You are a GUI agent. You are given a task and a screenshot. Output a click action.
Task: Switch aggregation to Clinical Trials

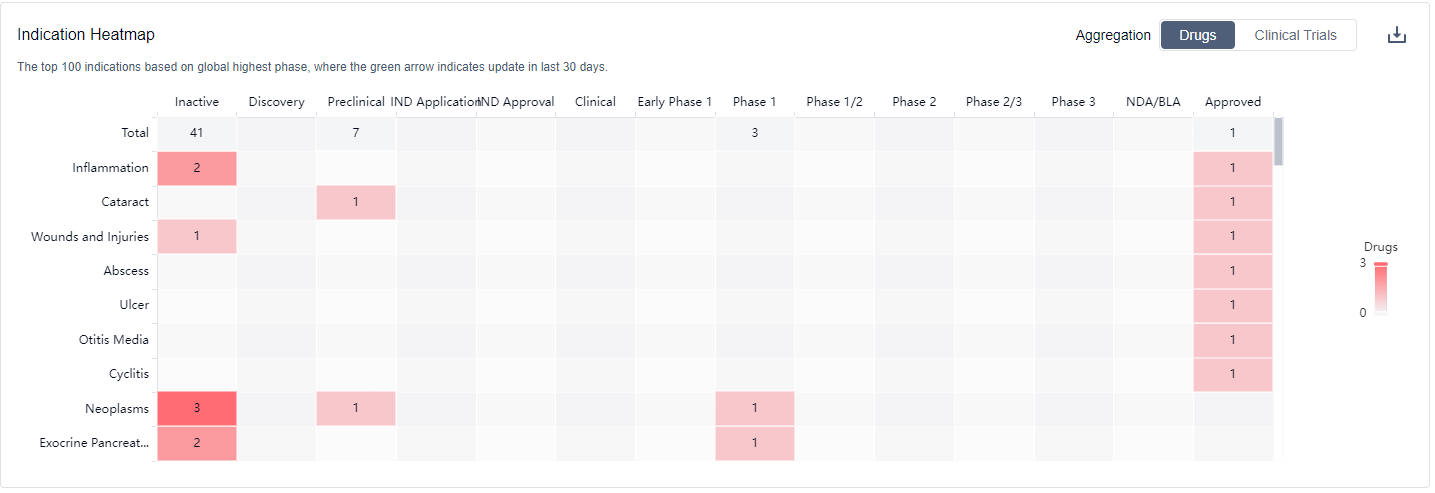1295,35
